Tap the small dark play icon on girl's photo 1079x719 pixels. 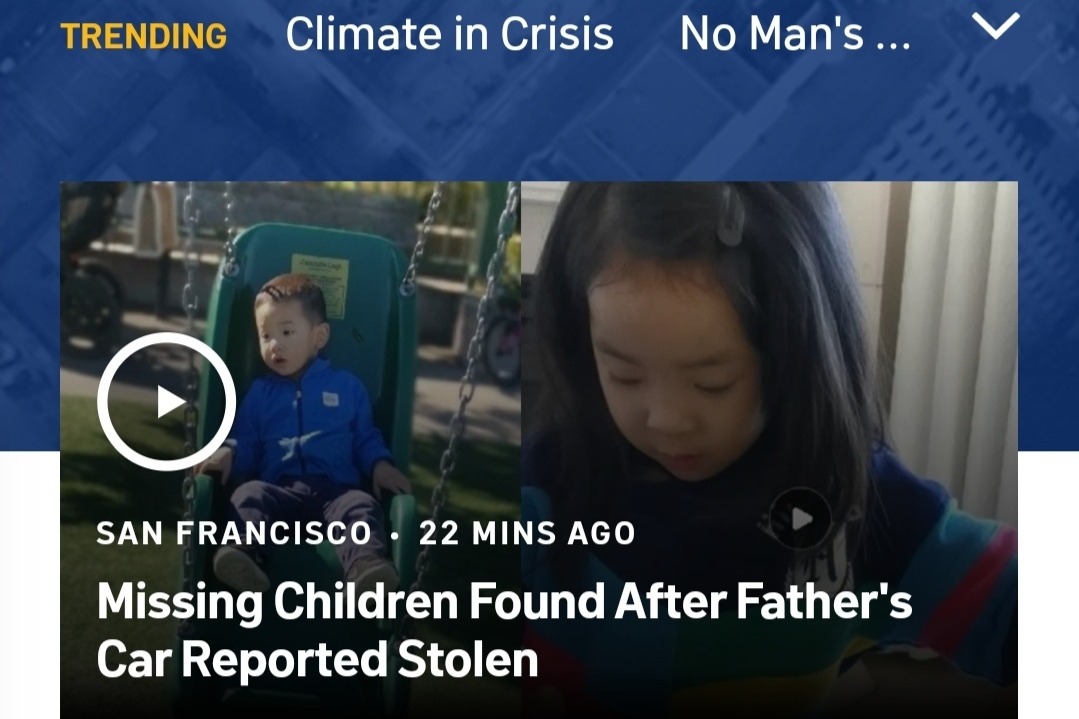[799, 518]
